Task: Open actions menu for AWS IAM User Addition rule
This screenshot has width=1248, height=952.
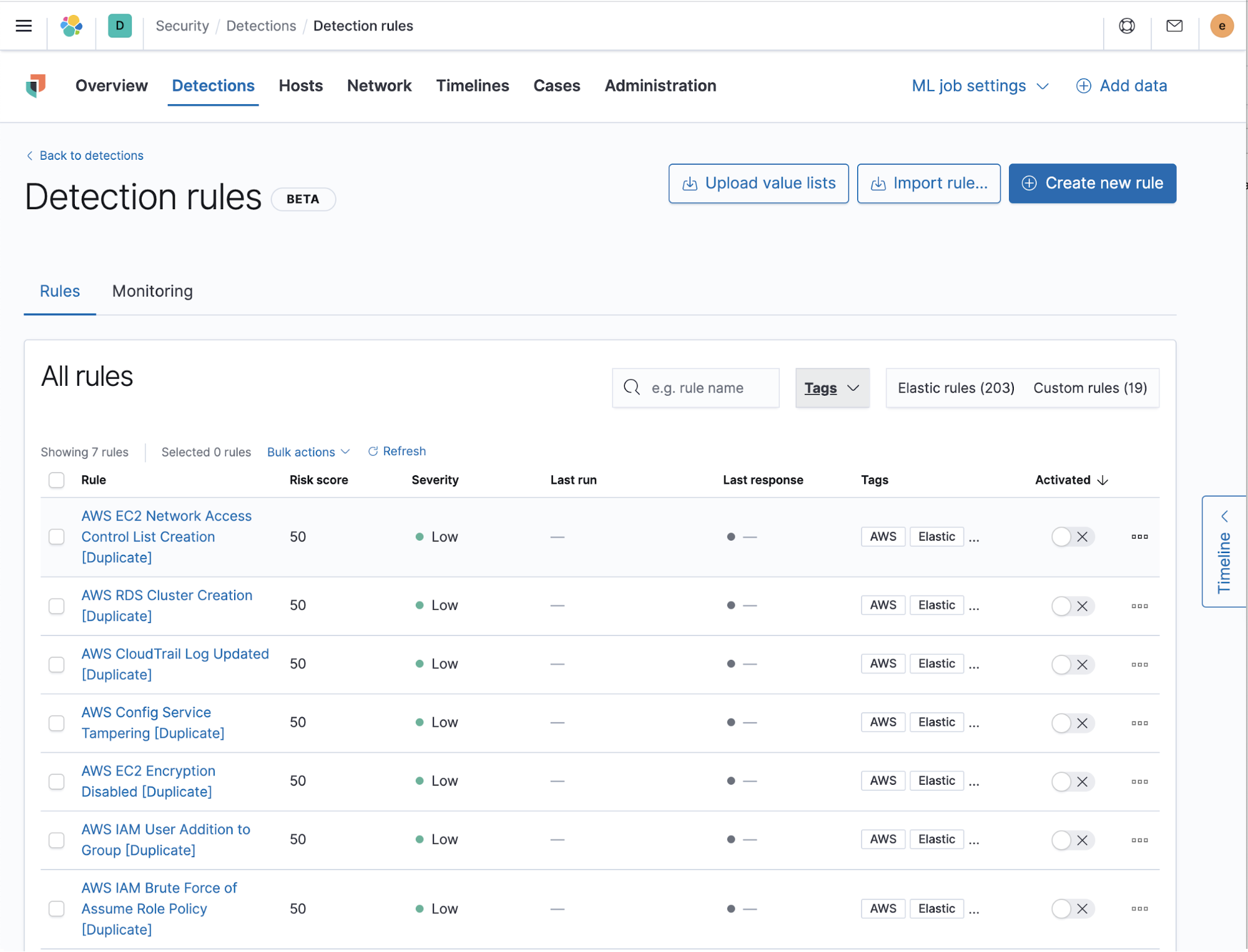Action: pyautogui.click(x=1139, y=840)
